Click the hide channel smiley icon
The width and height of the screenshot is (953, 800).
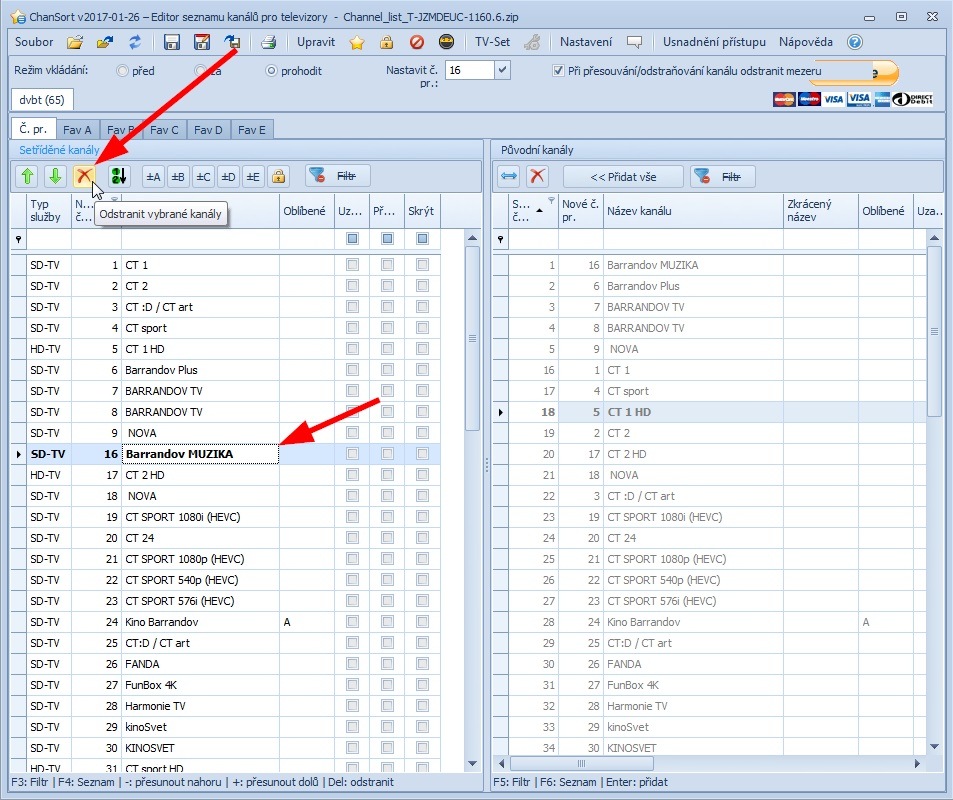click(447, 42)
